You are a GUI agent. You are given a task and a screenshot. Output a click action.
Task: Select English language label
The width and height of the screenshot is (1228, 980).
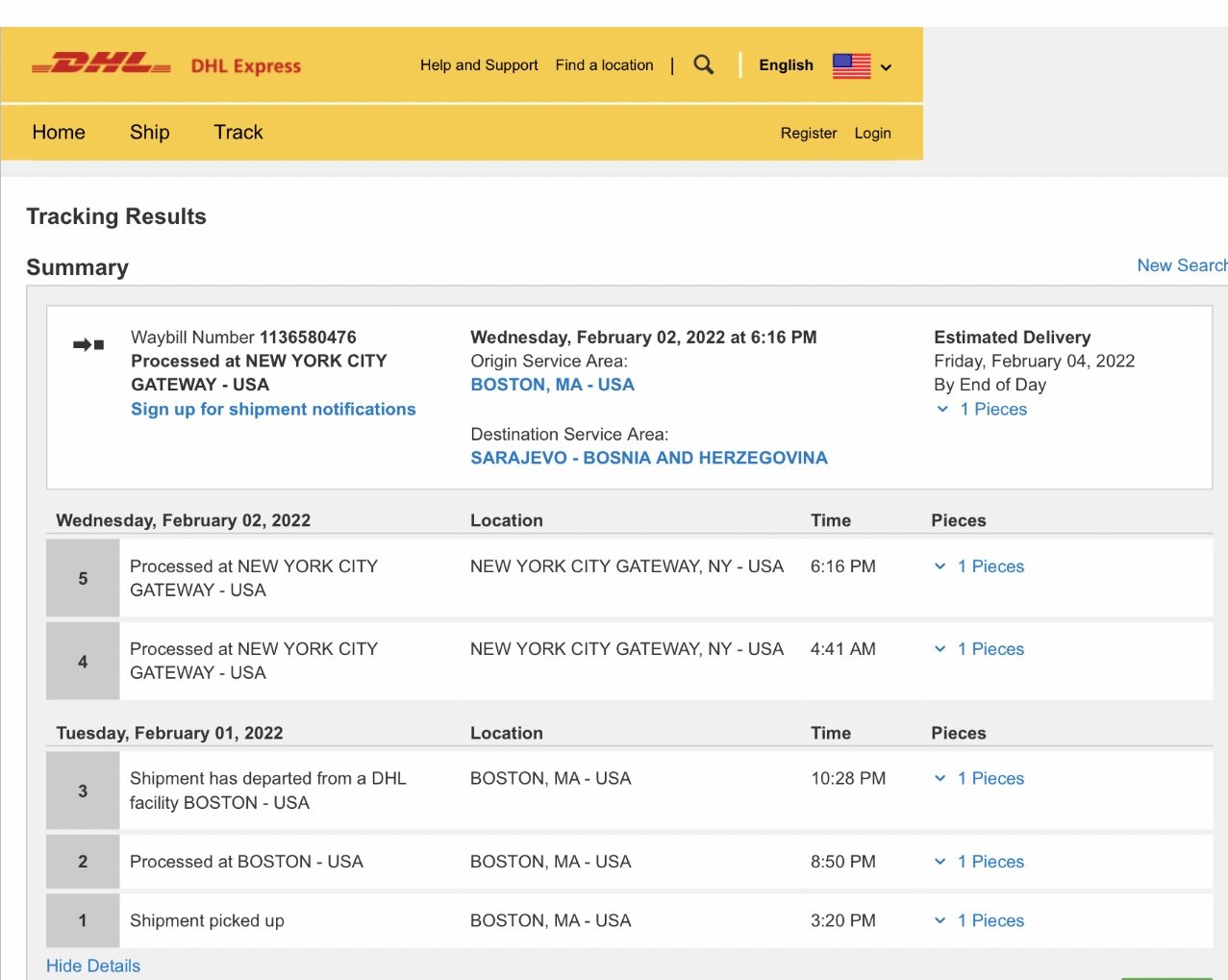(x=786, y=65)
